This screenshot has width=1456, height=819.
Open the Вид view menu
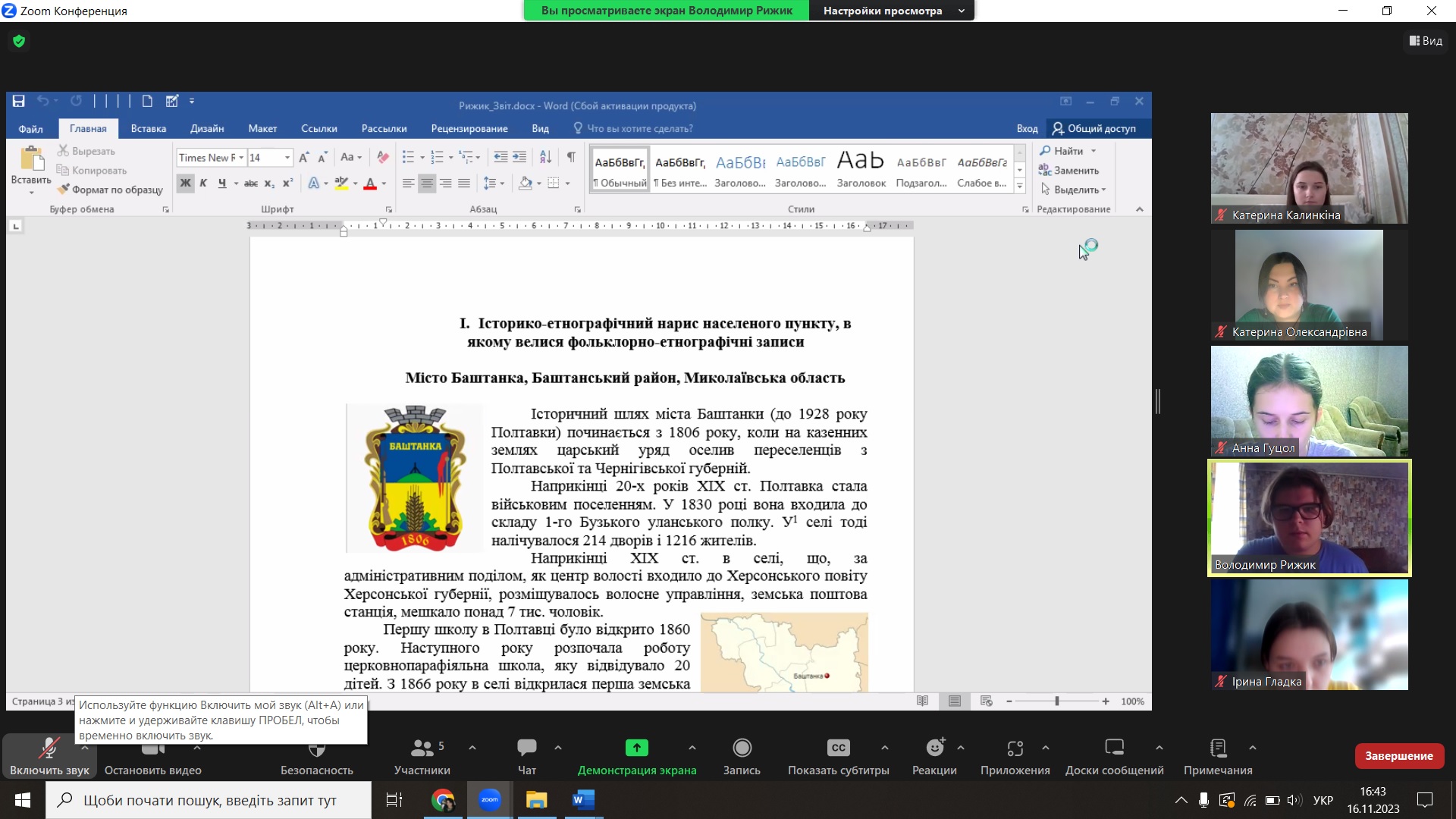click(1426, 41)
